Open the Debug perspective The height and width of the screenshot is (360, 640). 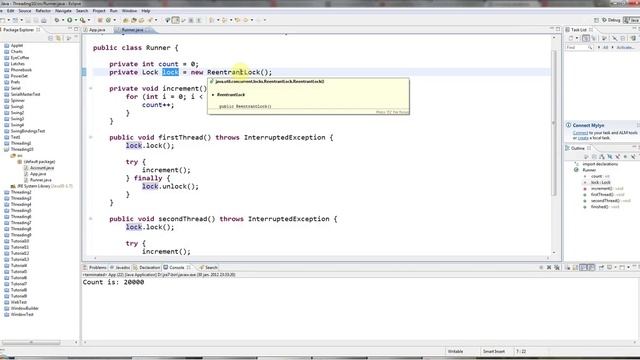[611, 20]
